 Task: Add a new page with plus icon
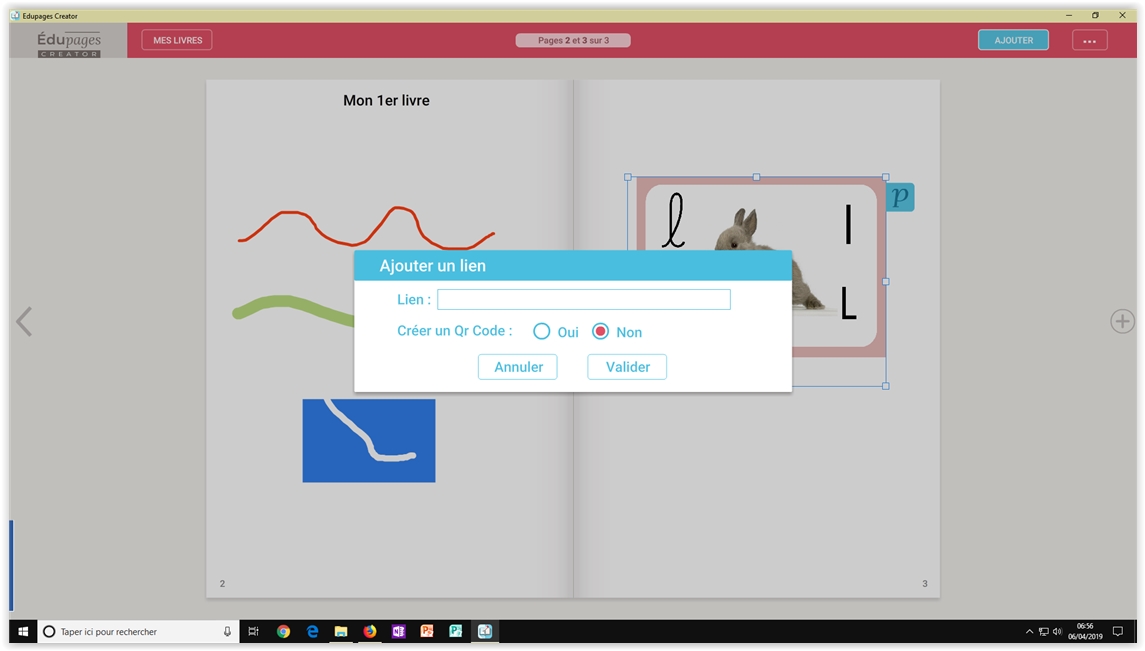(1122, 321)
